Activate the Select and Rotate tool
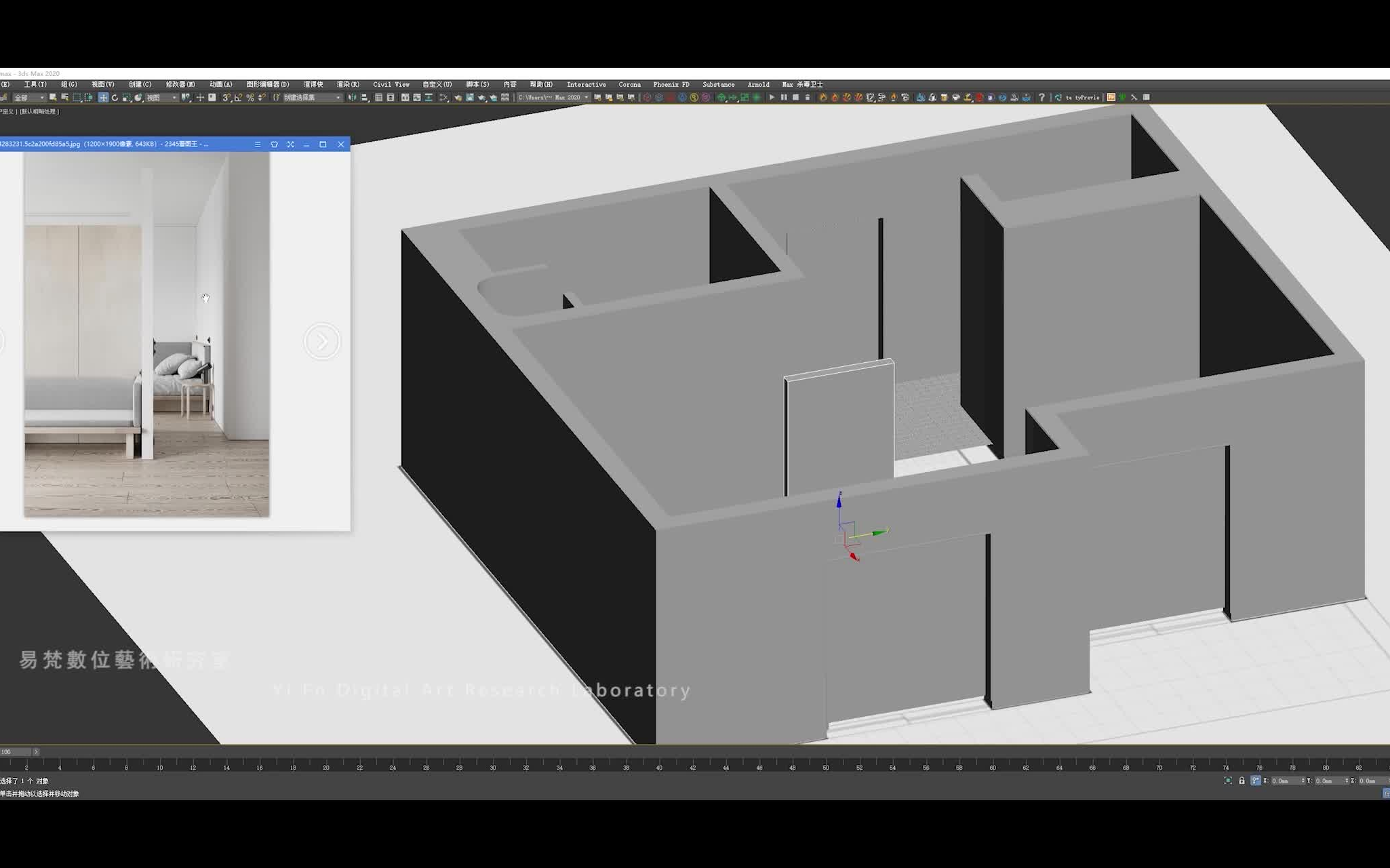This screenshot has width=1390, height=868. click(x=115, y=98)
